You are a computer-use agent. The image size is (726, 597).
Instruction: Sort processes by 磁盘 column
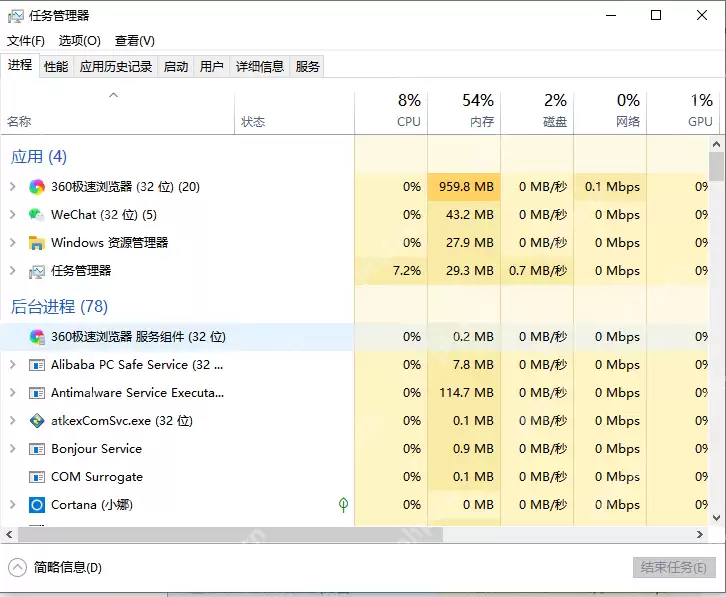[x=537, y=113]
